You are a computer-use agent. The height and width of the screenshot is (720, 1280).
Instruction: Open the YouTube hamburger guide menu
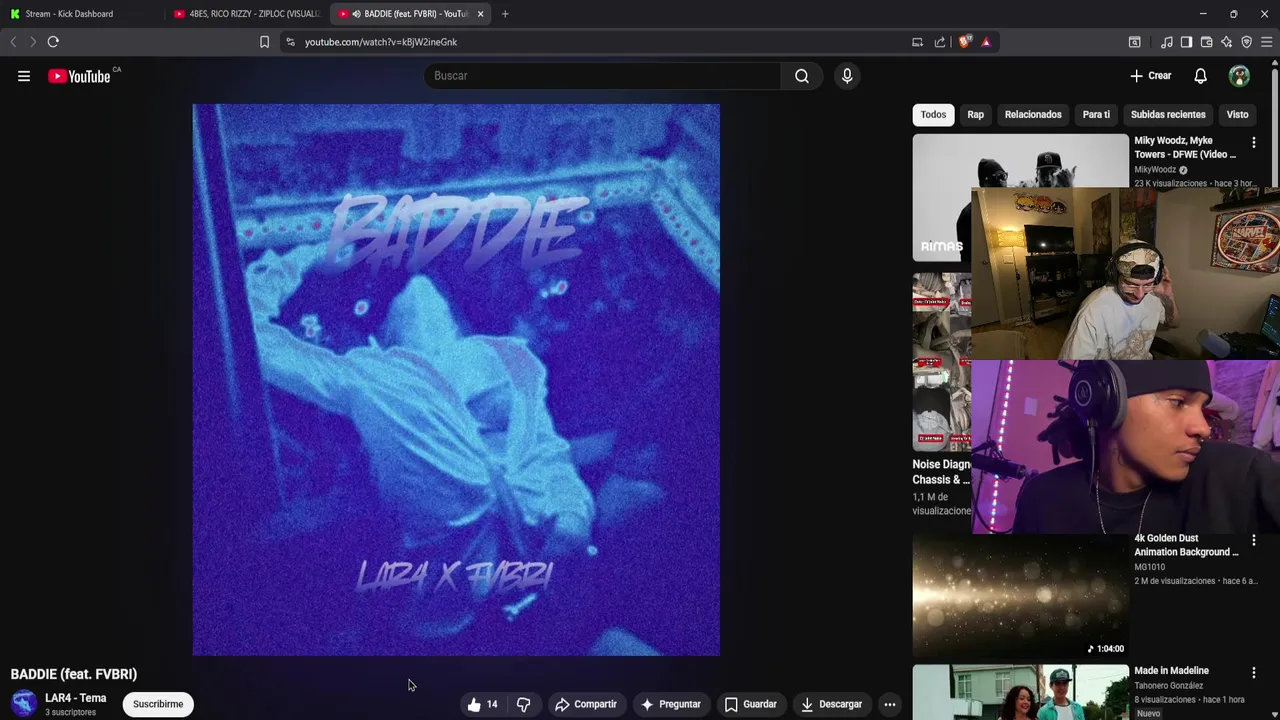(x=24, y=76)
